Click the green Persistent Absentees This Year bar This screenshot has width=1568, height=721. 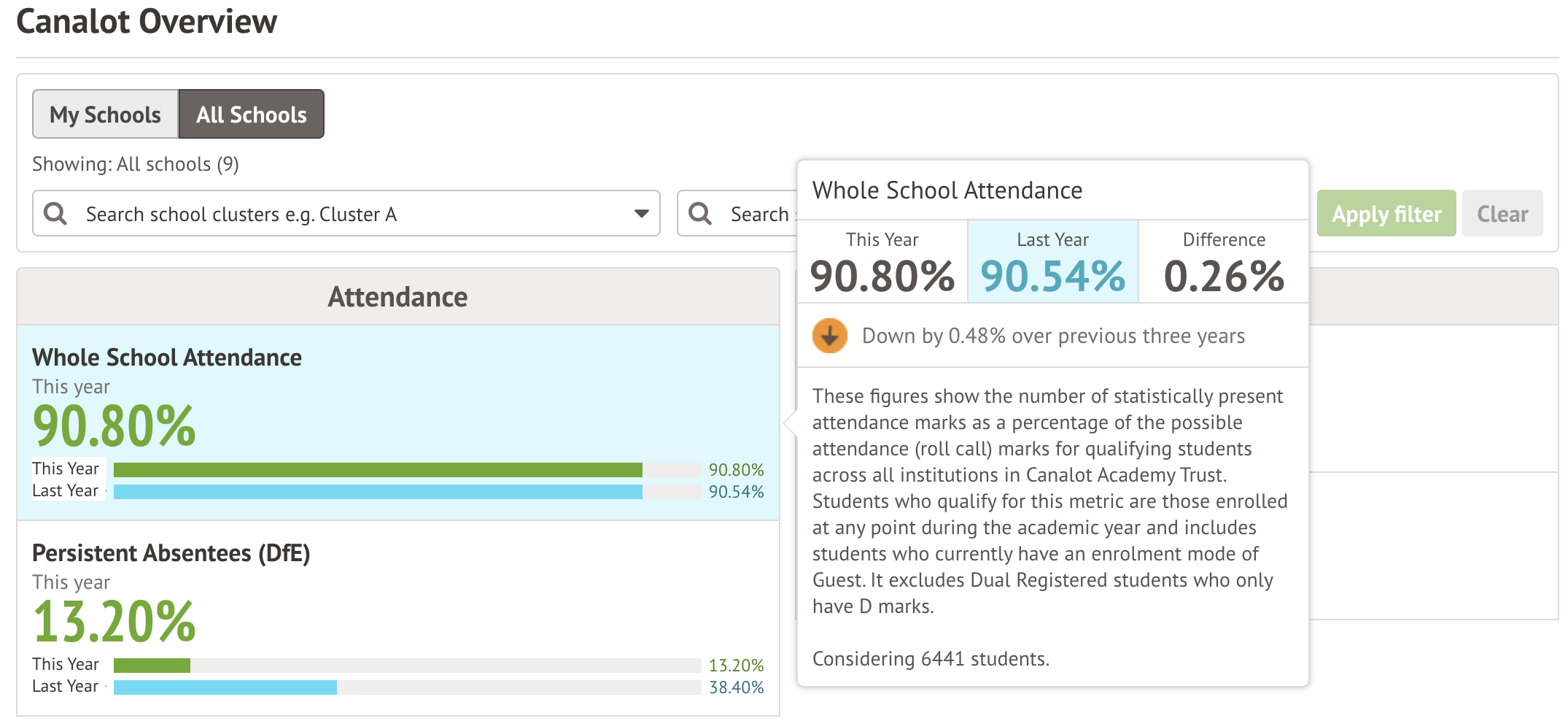pos(152,666)
